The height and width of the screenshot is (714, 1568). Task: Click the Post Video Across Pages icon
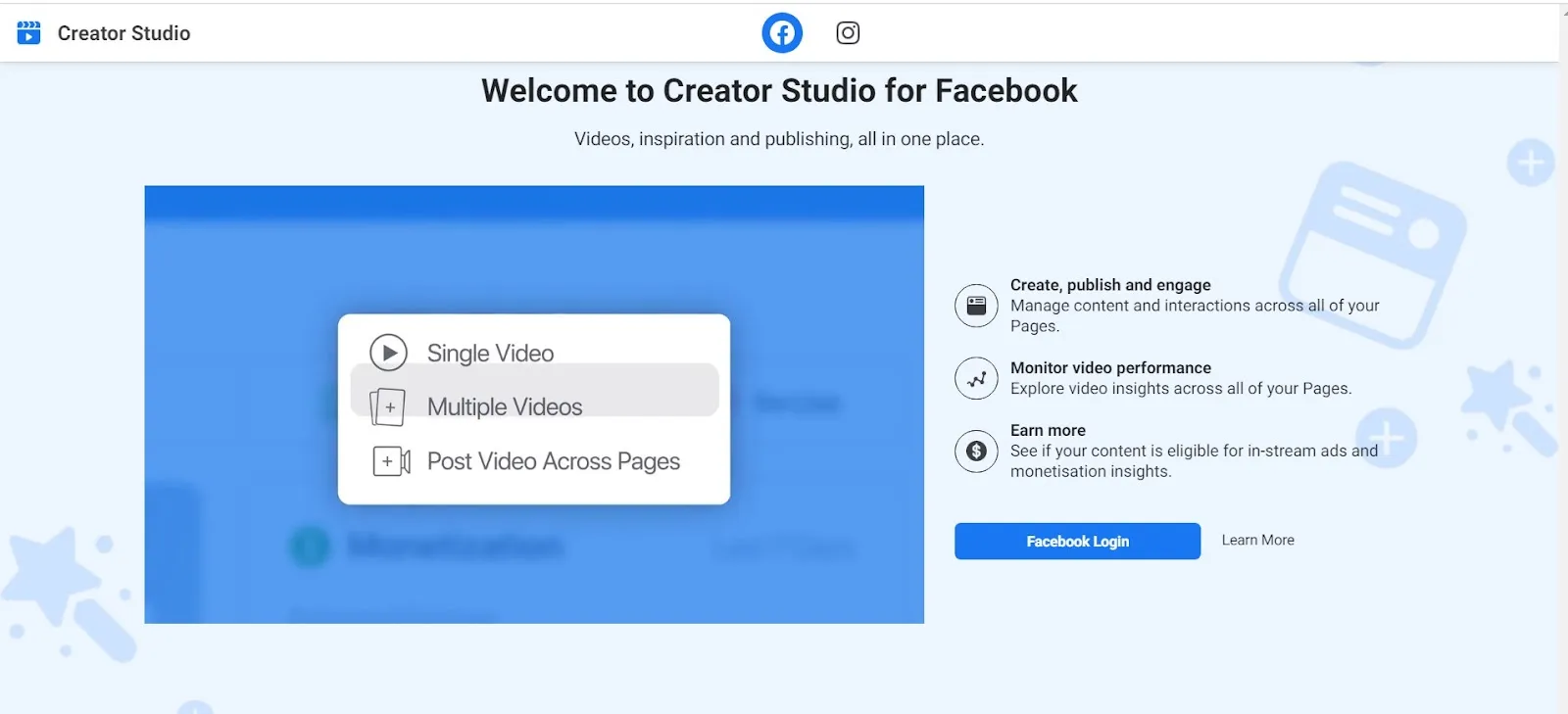[x=391, y=461]
